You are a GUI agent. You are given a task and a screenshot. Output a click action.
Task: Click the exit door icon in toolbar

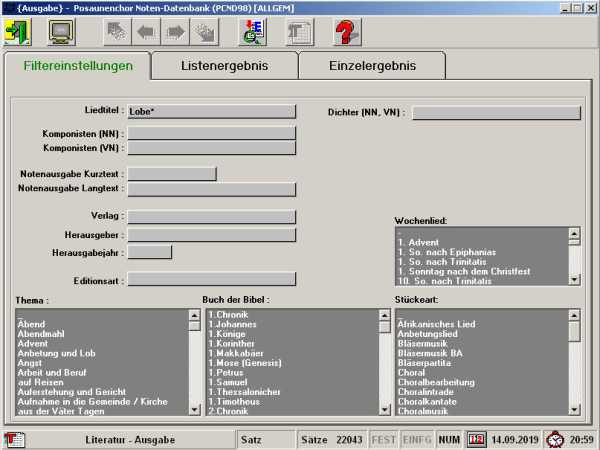pos(17,32)
